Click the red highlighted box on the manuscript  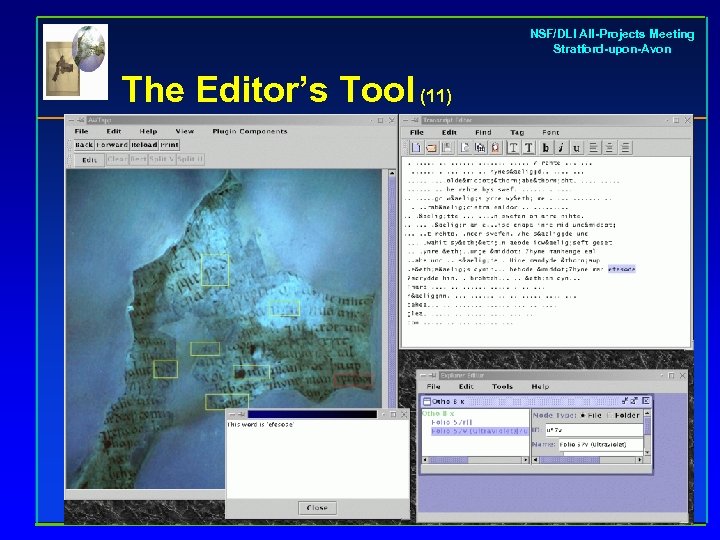point(353,381)
